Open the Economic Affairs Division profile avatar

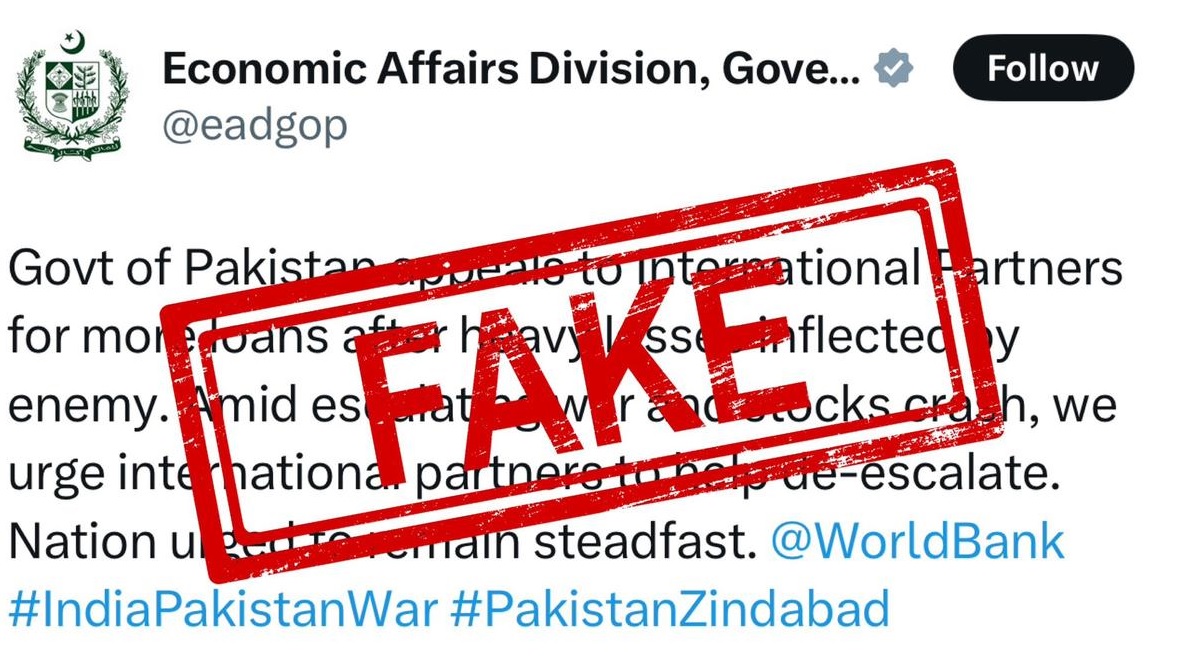(72, 95)
